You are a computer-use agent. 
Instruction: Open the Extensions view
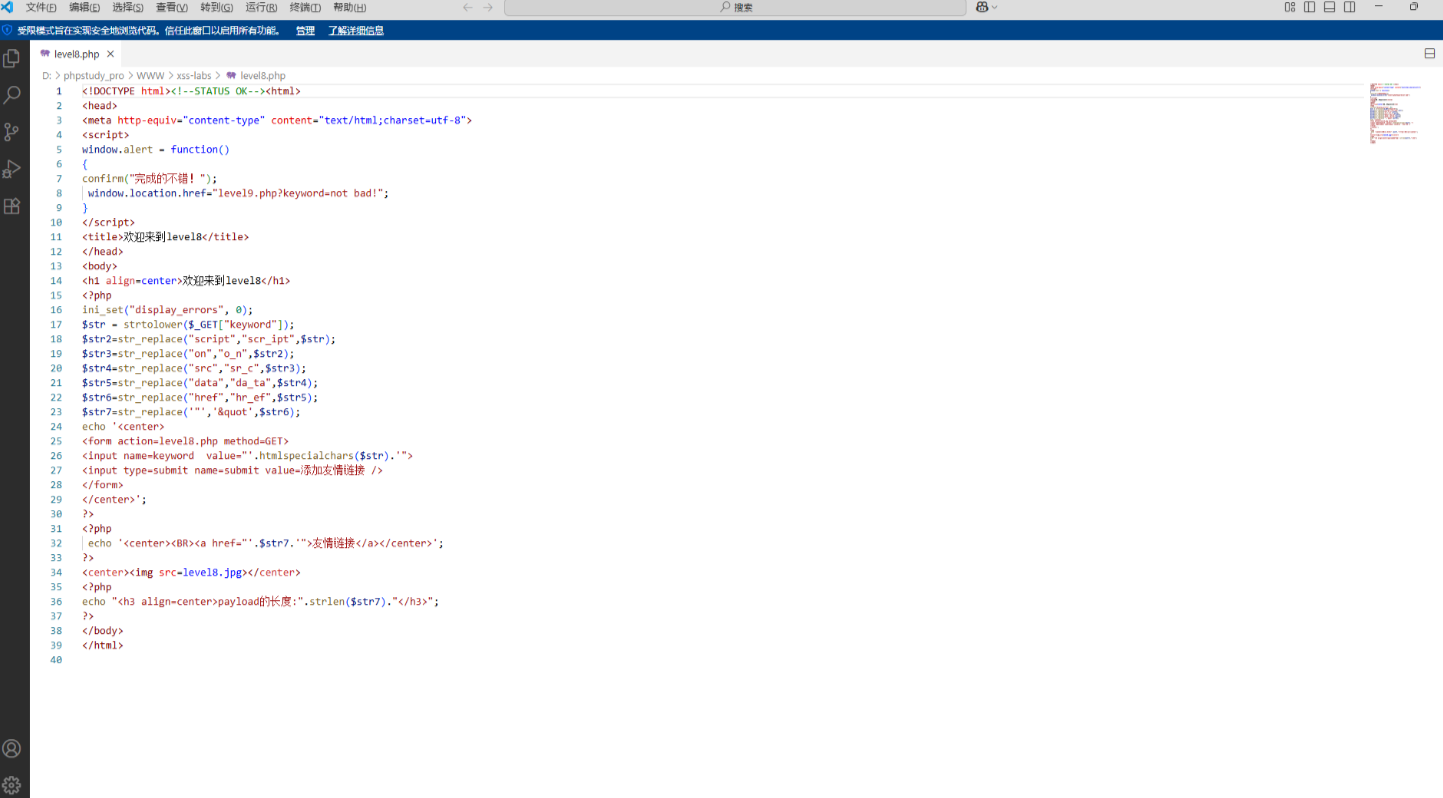pos(12,206)
